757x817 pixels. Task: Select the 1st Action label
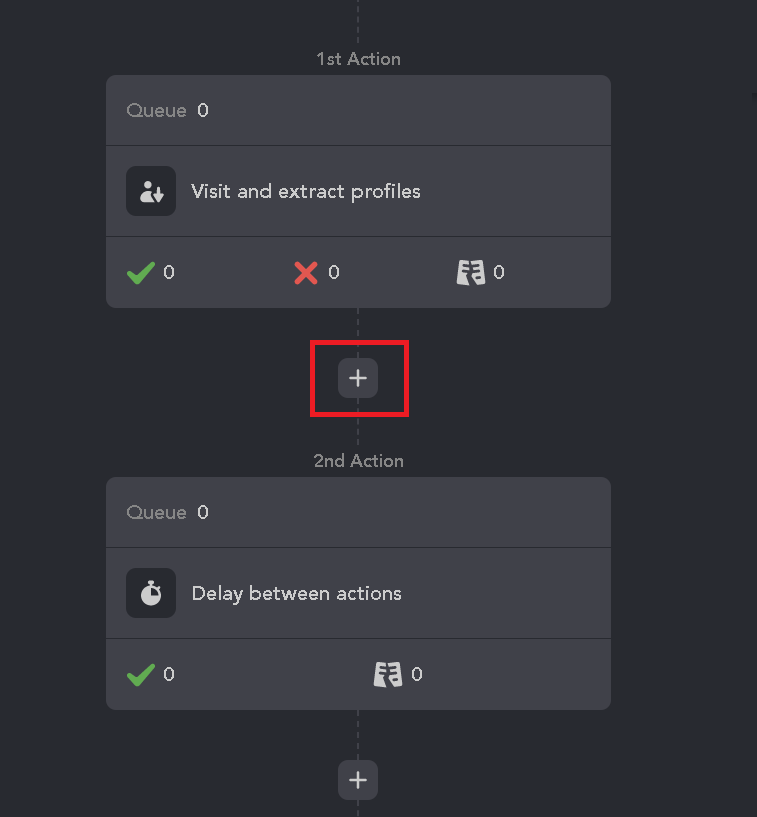coord(358,59)
